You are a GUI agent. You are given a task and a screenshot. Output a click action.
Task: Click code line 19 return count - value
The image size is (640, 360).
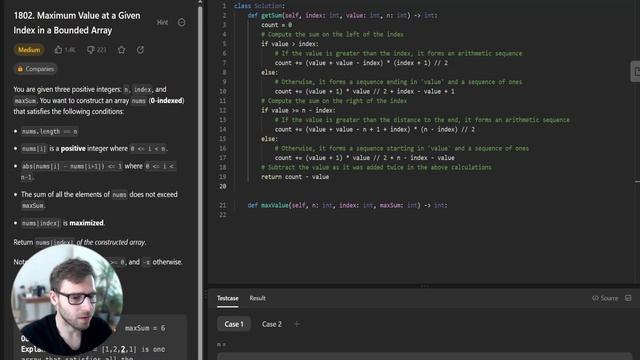[295, 177]
